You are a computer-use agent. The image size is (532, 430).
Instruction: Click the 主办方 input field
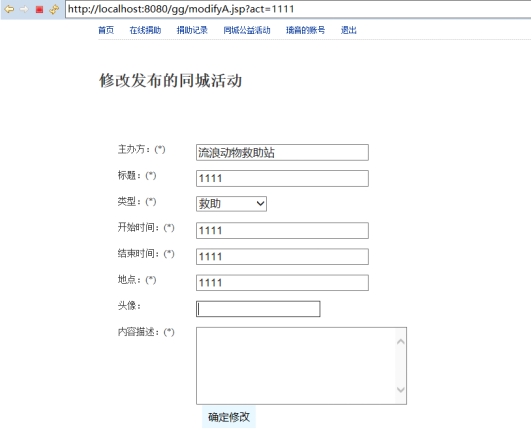[x=282, y=152]
